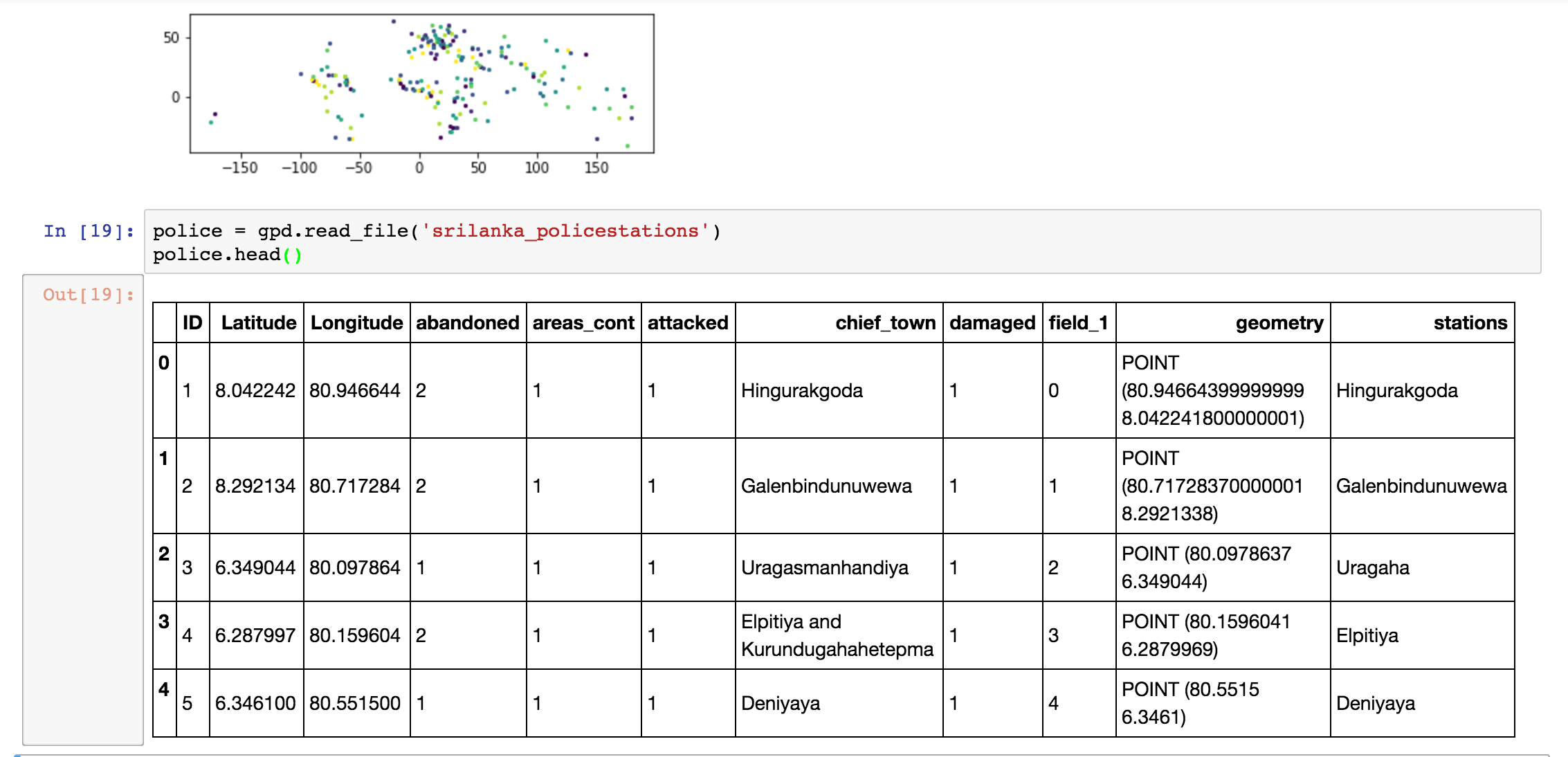The width and height of the screenshot is (1568, 757).
Task: Click longitude value 80.551500
Action: [355, 704]
